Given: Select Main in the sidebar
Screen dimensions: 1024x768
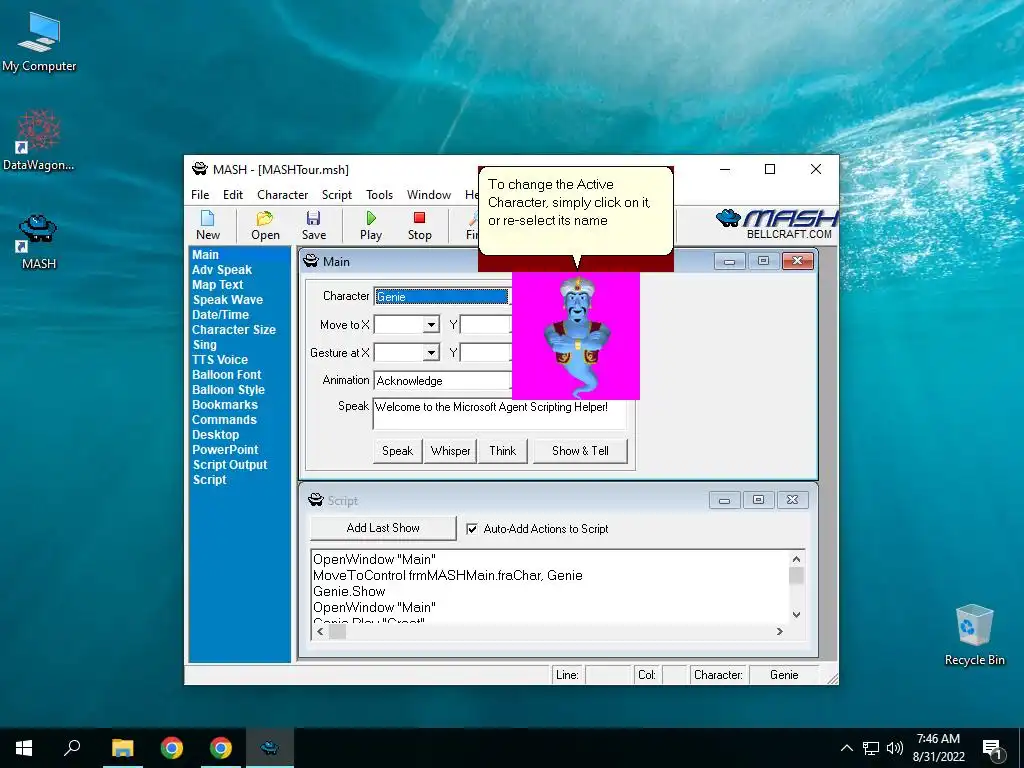Looking at the screenshot, I should 205,255.
